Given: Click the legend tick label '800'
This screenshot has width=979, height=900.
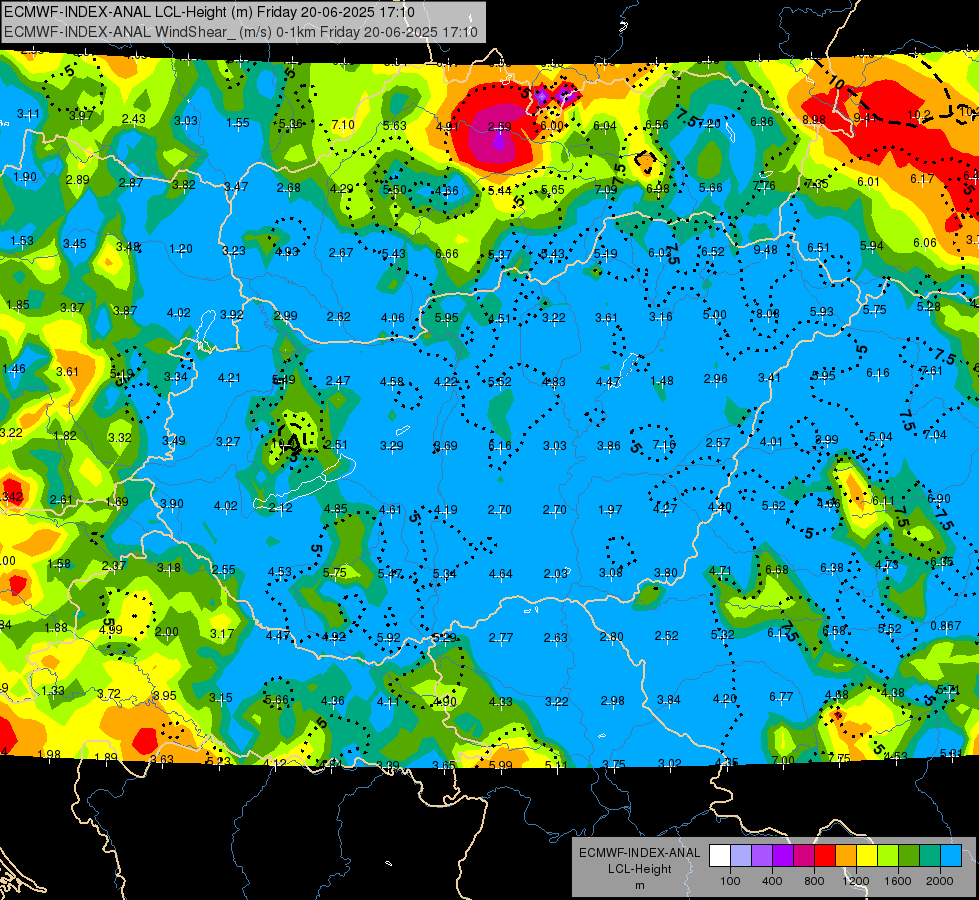Looking at the screenshot, I should (814, 881).
